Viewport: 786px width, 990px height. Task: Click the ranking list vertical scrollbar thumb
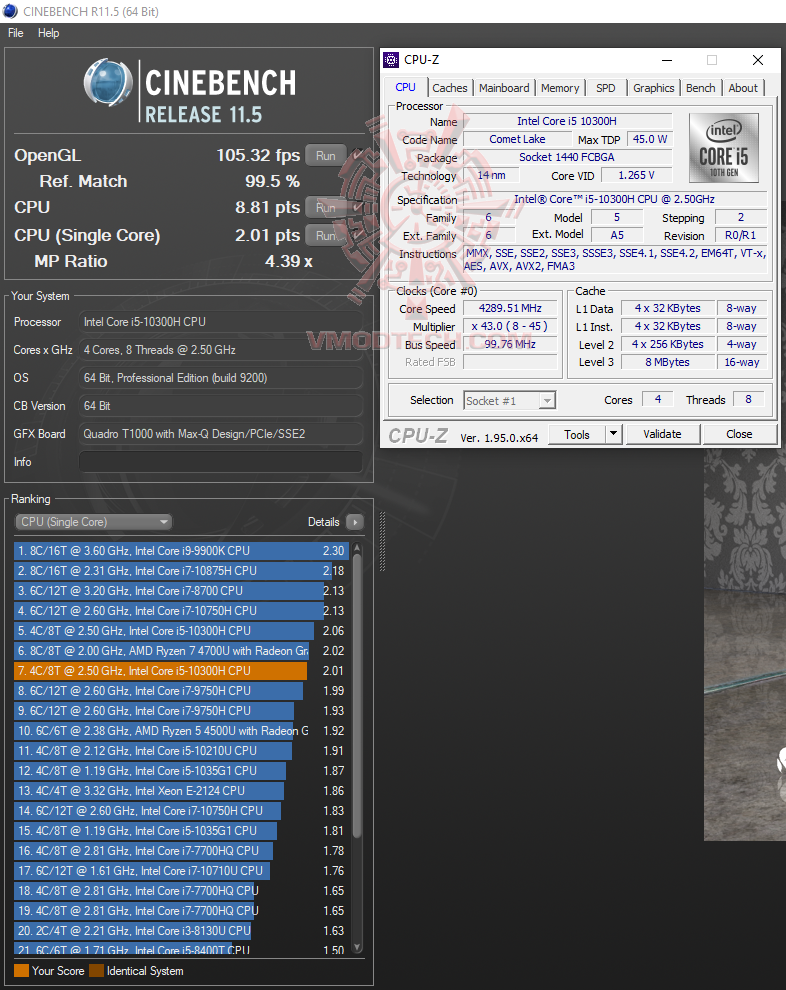pyautogui.click(x=357, y=695)
